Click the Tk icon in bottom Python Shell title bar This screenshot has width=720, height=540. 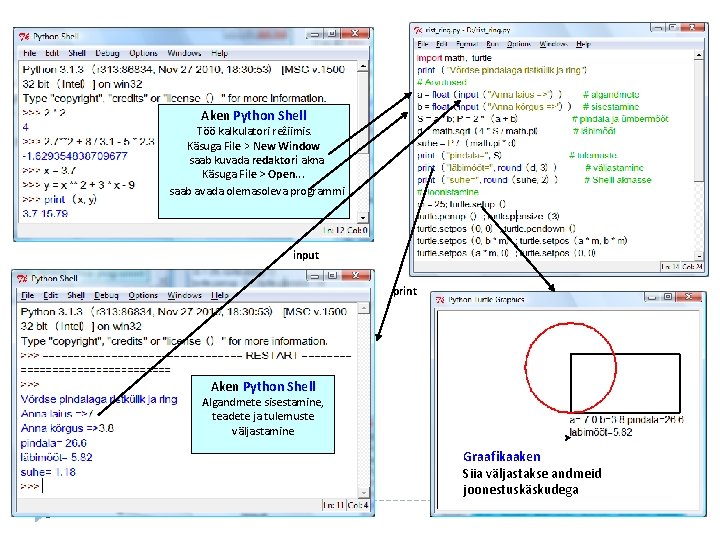(22, 278)
